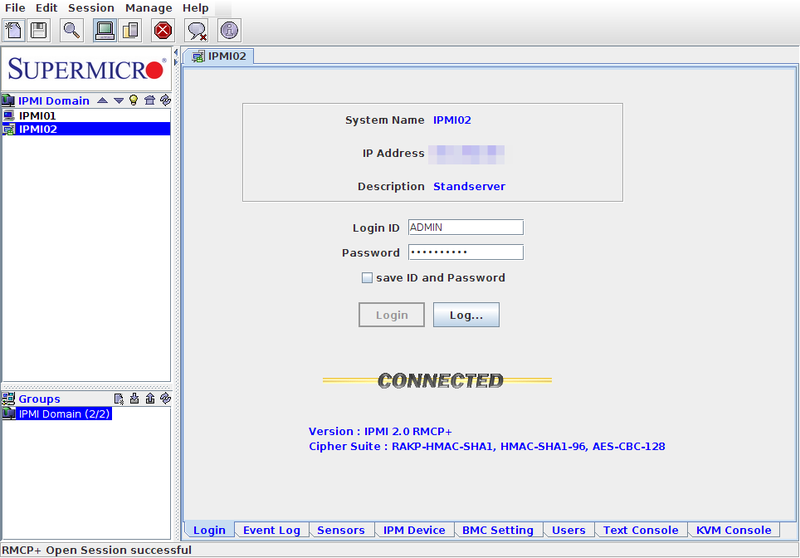Click the magnifying glass search icon
Image resolution: width=800 pixels, height=558 pixels.
point(71,30)
